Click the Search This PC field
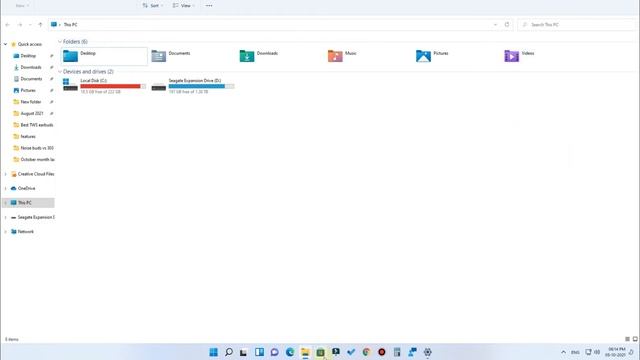 pyautogui.click(x=577, y=25)
